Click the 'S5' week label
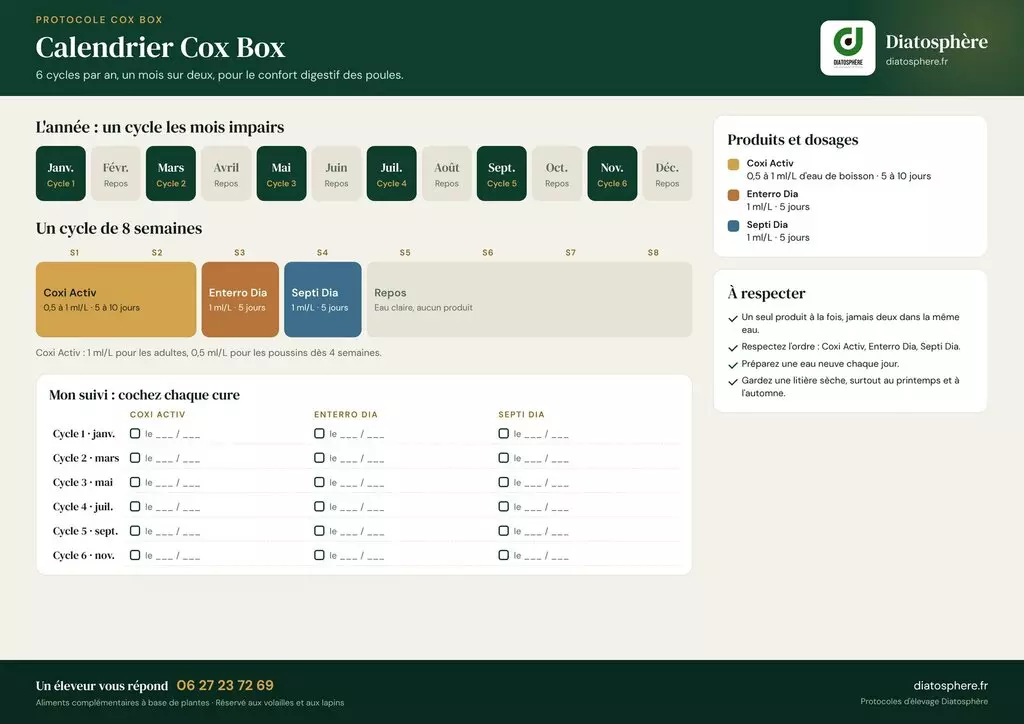Image resolution: width=1024 pixels, height=724 pixels. tap(405, 253)
